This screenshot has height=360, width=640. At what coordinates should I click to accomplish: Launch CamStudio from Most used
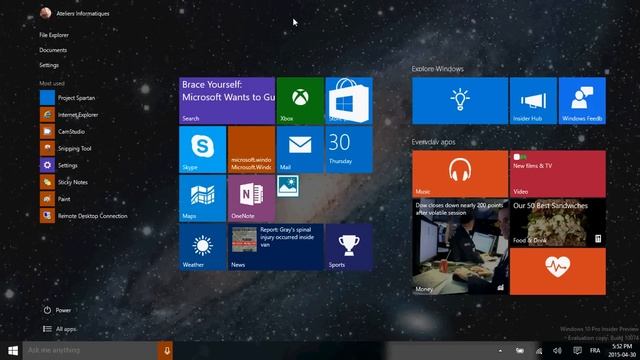click(x=63, y=131)
